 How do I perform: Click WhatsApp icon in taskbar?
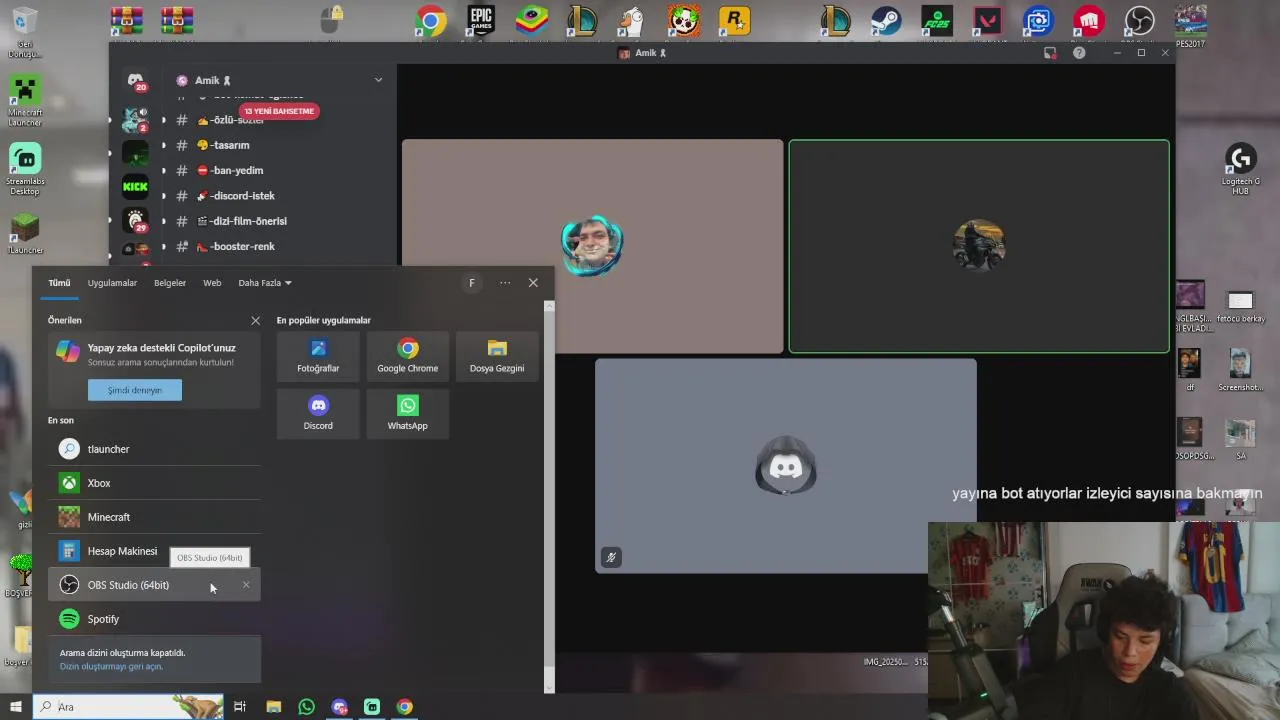[x=306, y=707]
